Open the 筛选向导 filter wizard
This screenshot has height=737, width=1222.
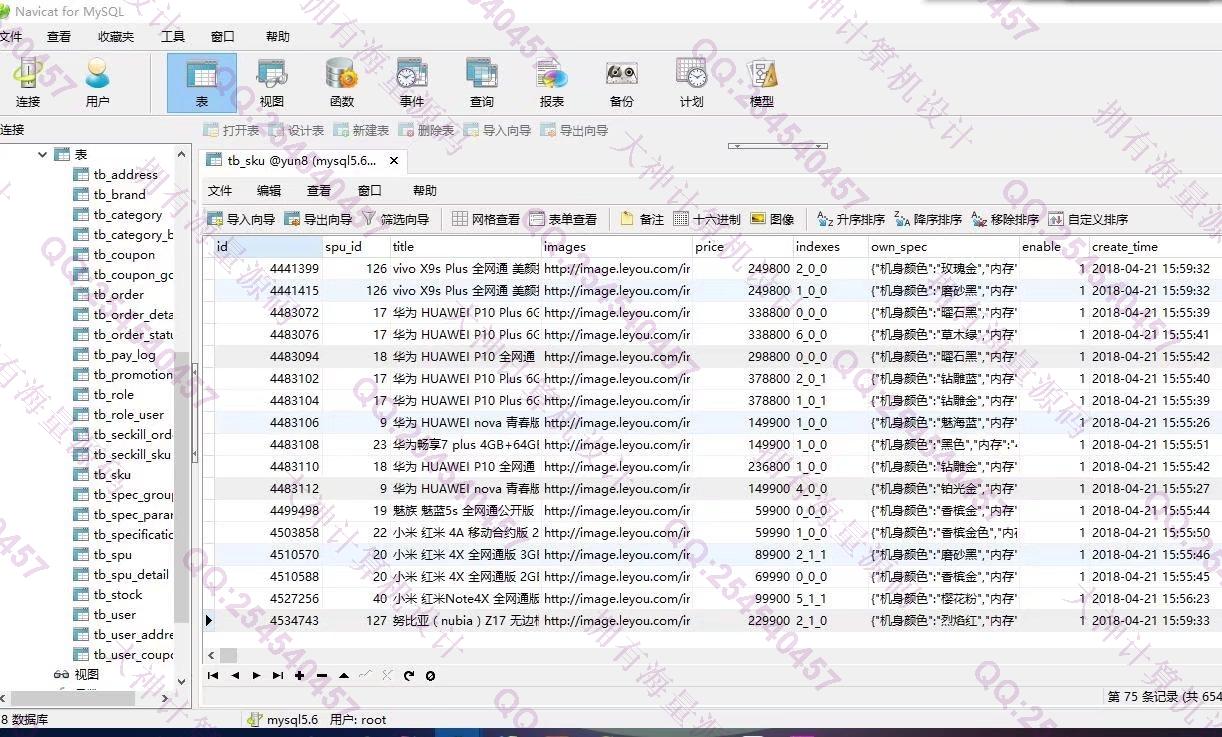click(x=395, y=219)
